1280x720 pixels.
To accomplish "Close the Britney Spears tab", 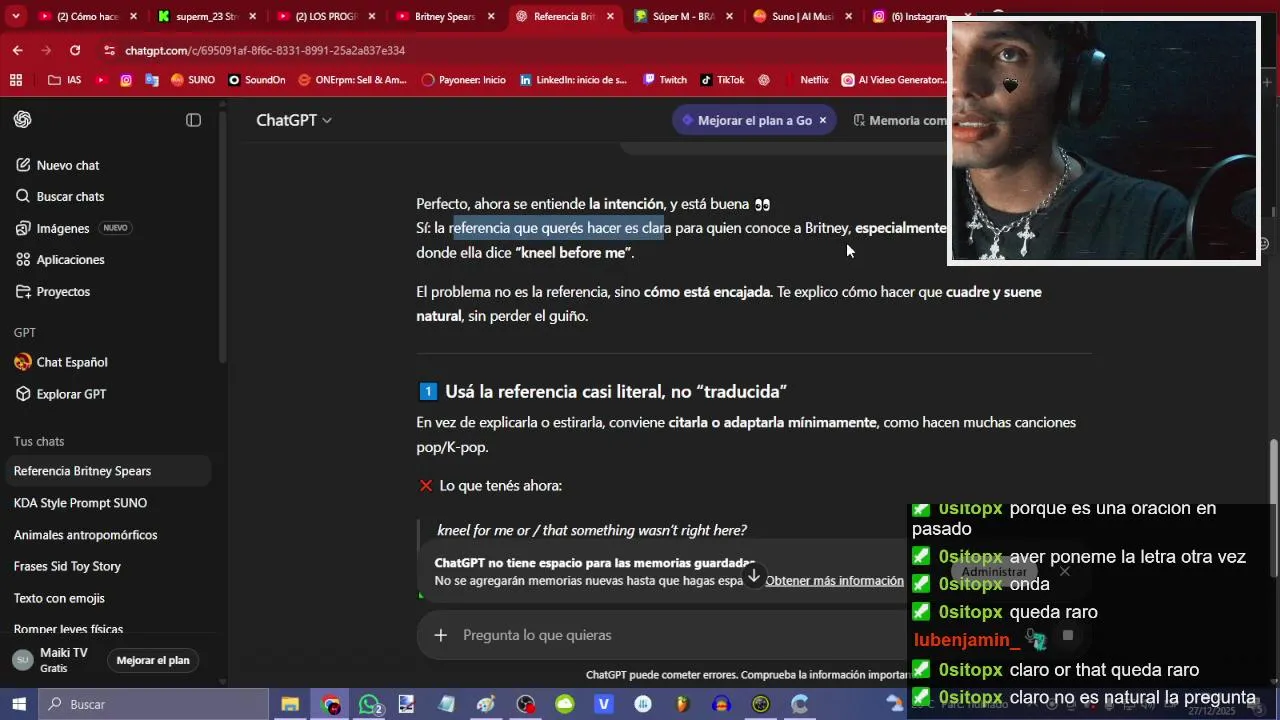I will [x=491, y=16].
